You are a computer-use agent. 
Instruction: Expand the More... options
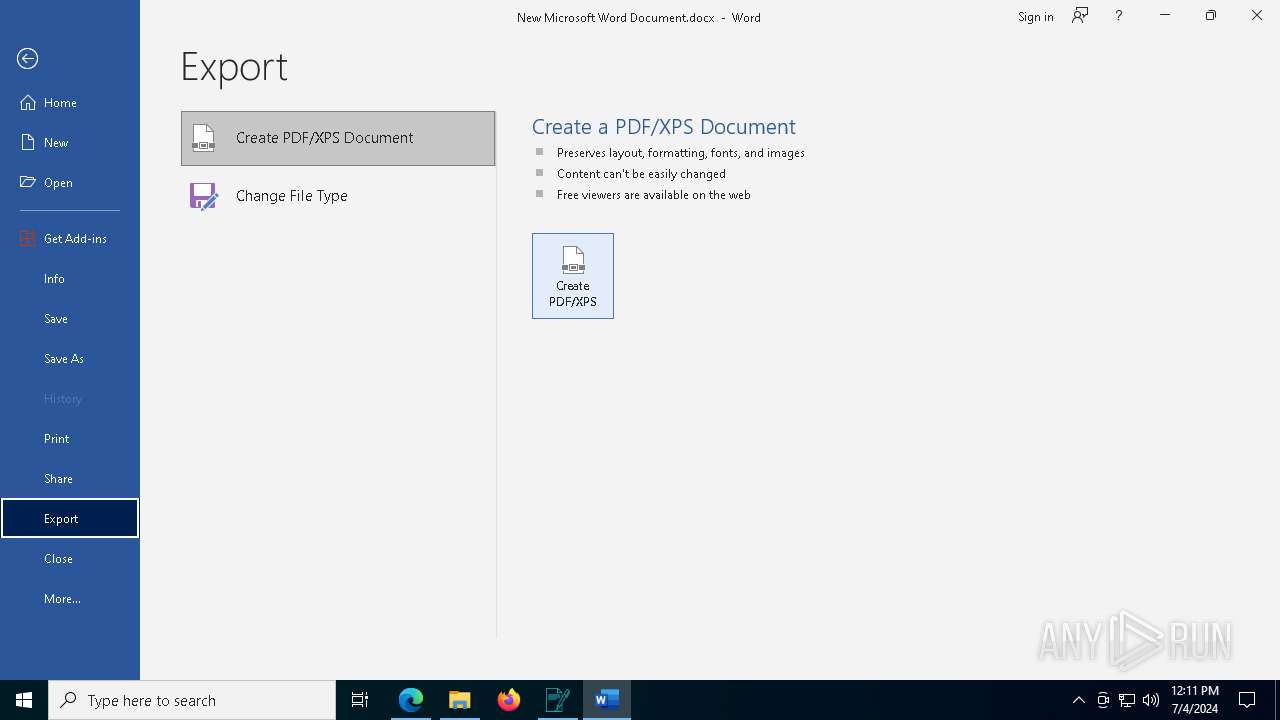click(70, 599)
